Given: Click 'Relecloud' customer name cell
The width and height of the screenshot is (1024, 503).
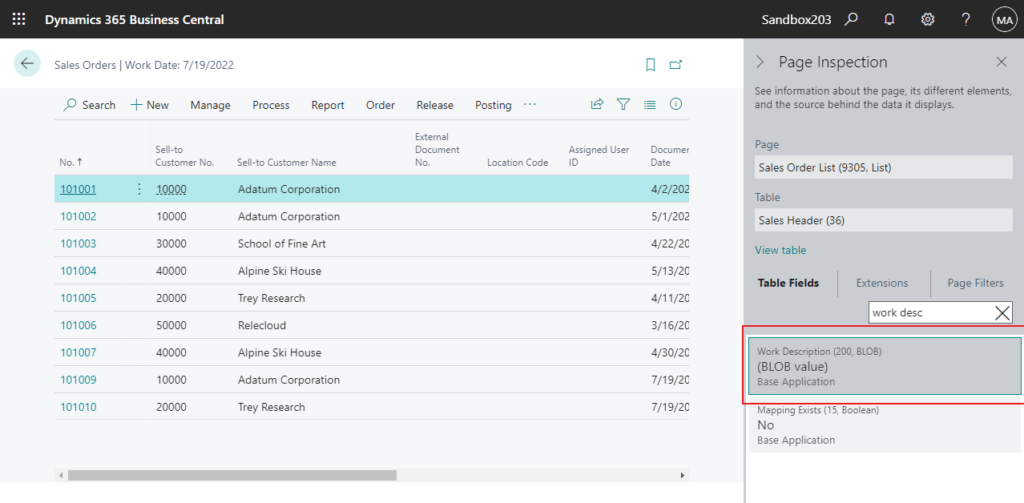Looking at the screenshot, I should pos(262,325).
